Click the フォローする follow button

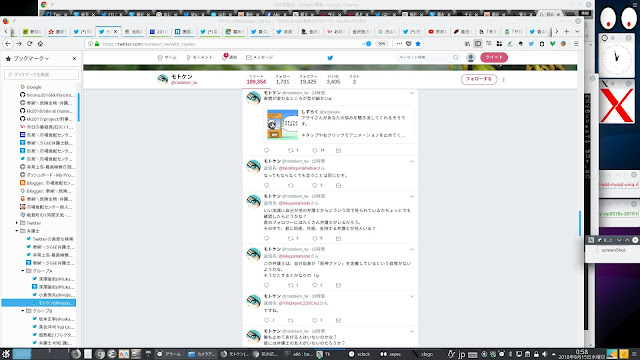coord(479,79)
